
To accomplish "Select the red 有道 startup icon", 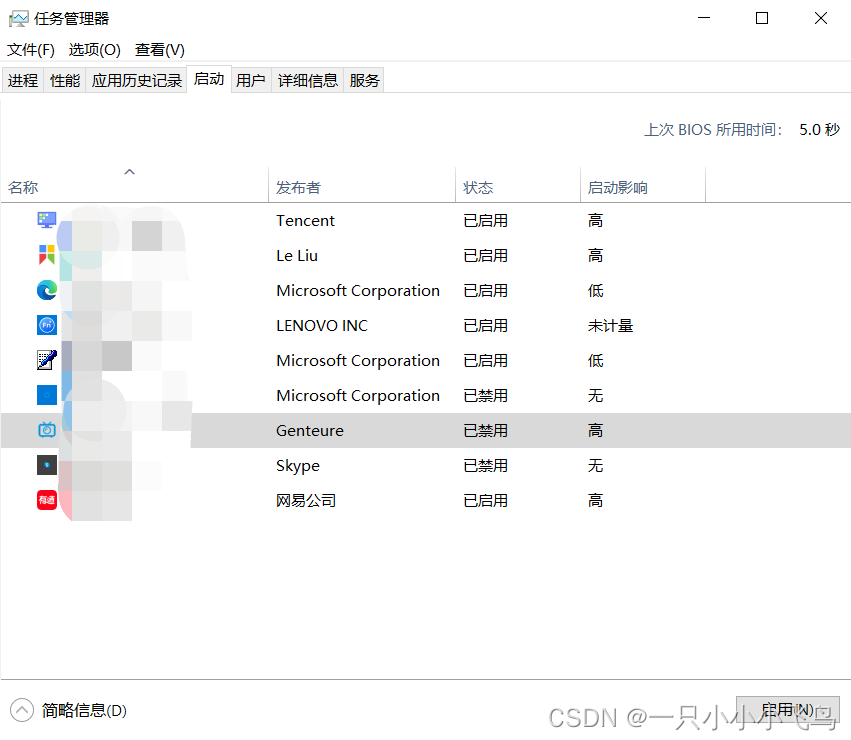I will pyautogui.click(x=47, y=500).
